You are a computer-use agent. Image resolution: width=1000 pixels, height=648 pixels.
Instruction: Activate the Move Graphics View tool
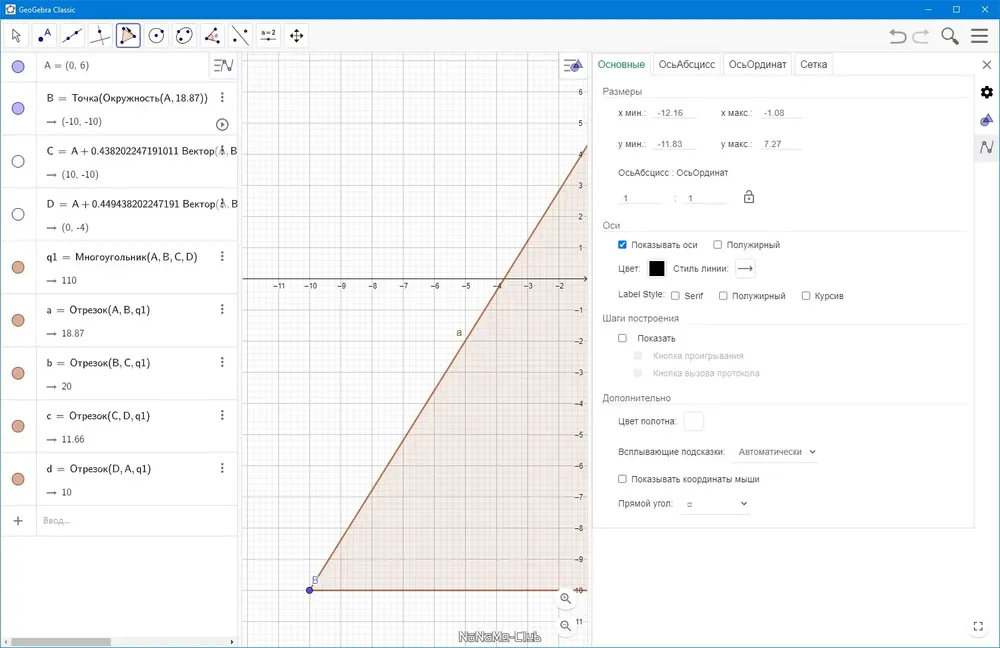point(297,36)
